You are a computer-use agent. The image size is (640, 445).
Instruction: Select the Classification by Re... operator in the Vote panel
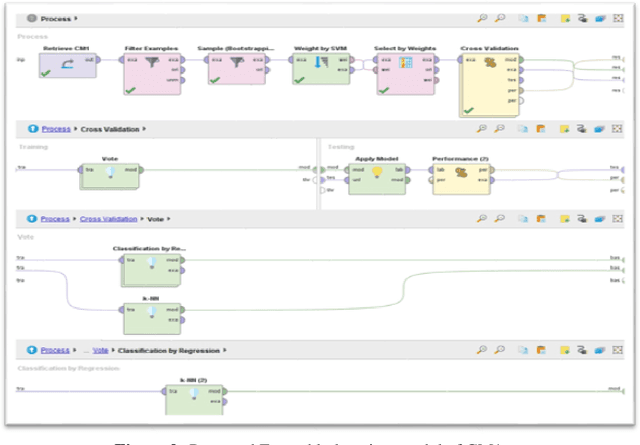[x=152, y=270]
